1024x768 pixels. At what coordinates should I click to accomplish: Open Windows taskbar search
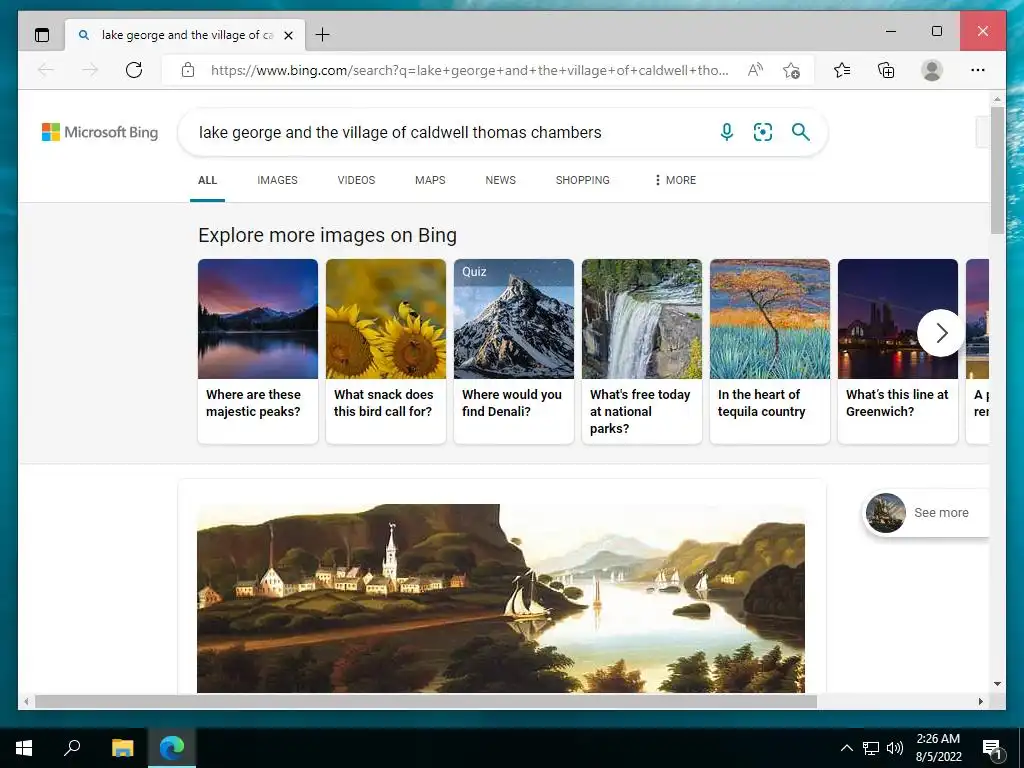pos(72,748)
